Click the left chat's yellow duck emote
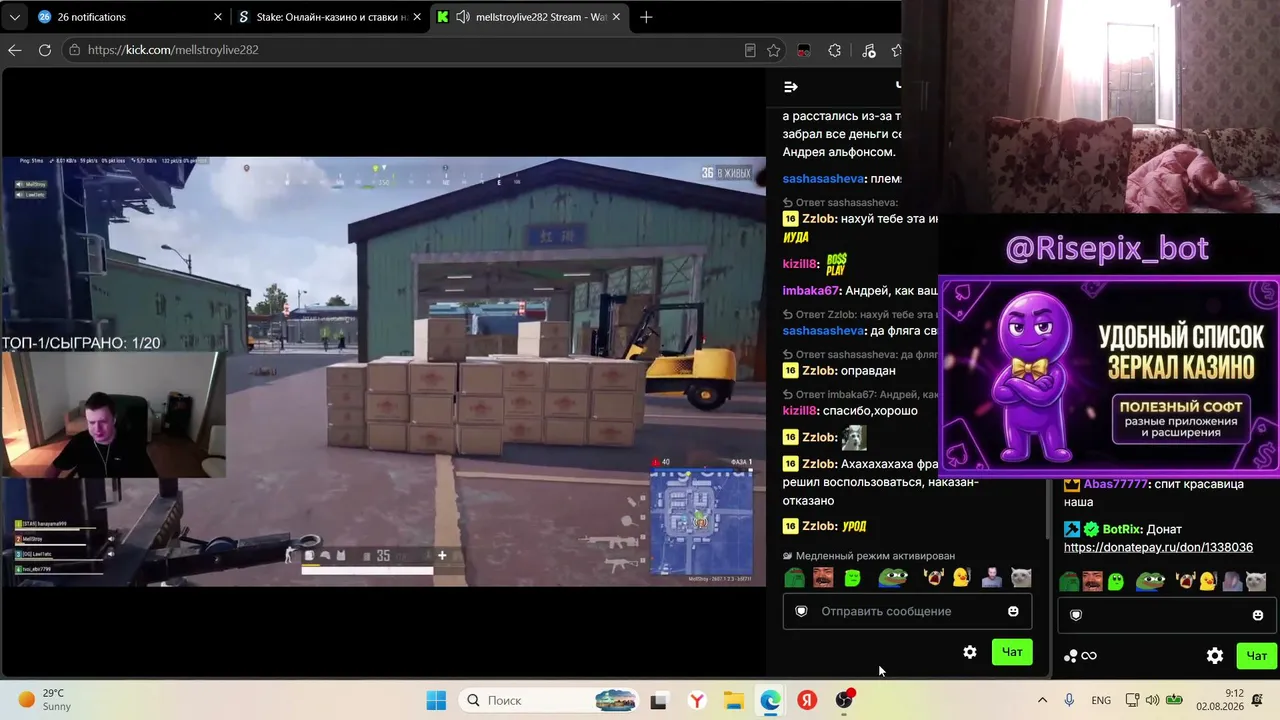Screen dimensions: 1280x720 tap(961, 577)
